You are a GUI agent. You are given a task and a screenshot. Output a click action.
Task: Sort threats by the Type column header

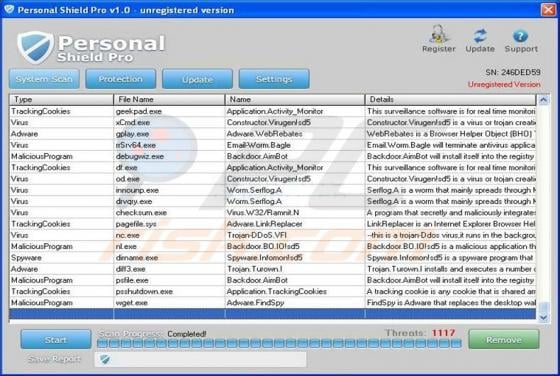(x=61, y=99)
